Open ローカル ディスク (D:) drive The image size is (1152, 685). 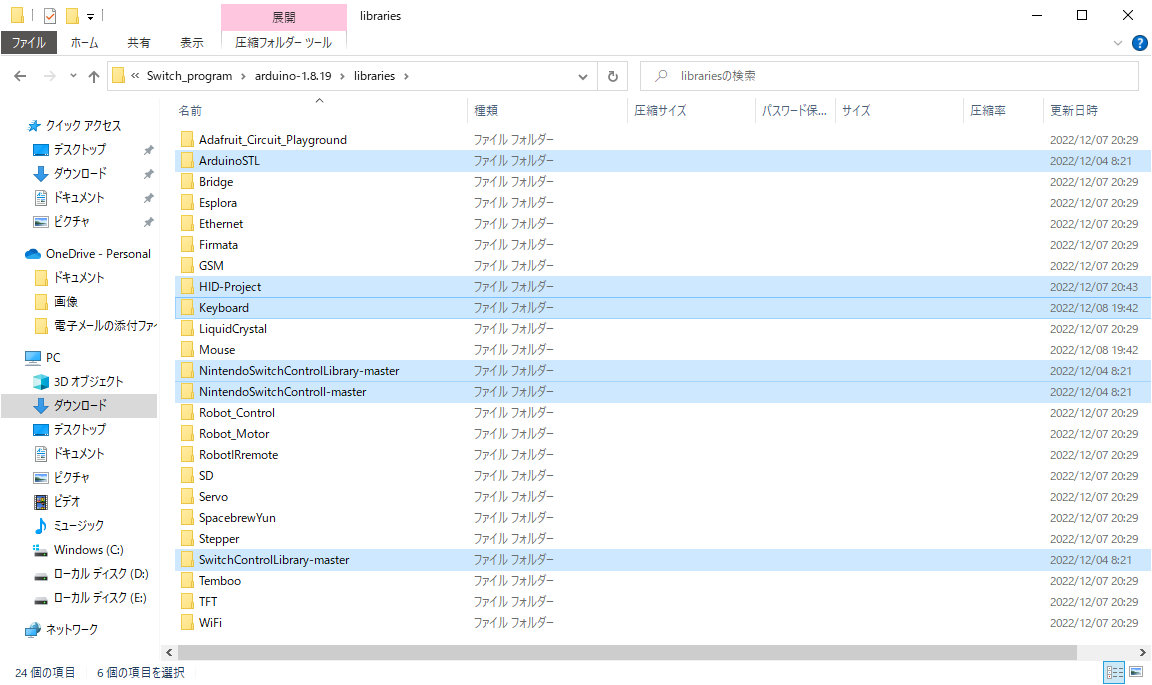[101, 574]
